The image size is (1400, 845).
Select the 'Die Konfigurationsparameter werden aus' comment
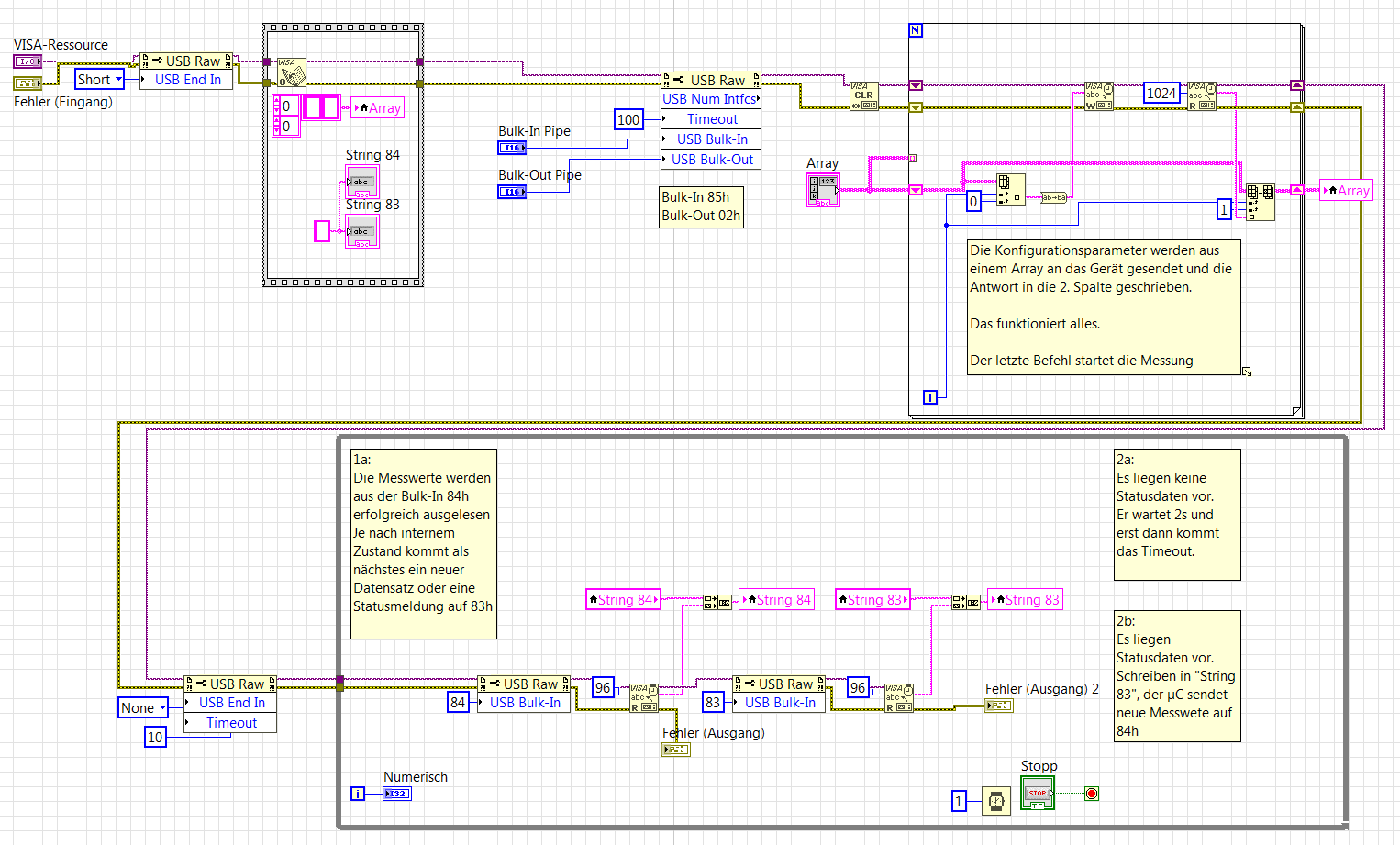coord(1105,306)
